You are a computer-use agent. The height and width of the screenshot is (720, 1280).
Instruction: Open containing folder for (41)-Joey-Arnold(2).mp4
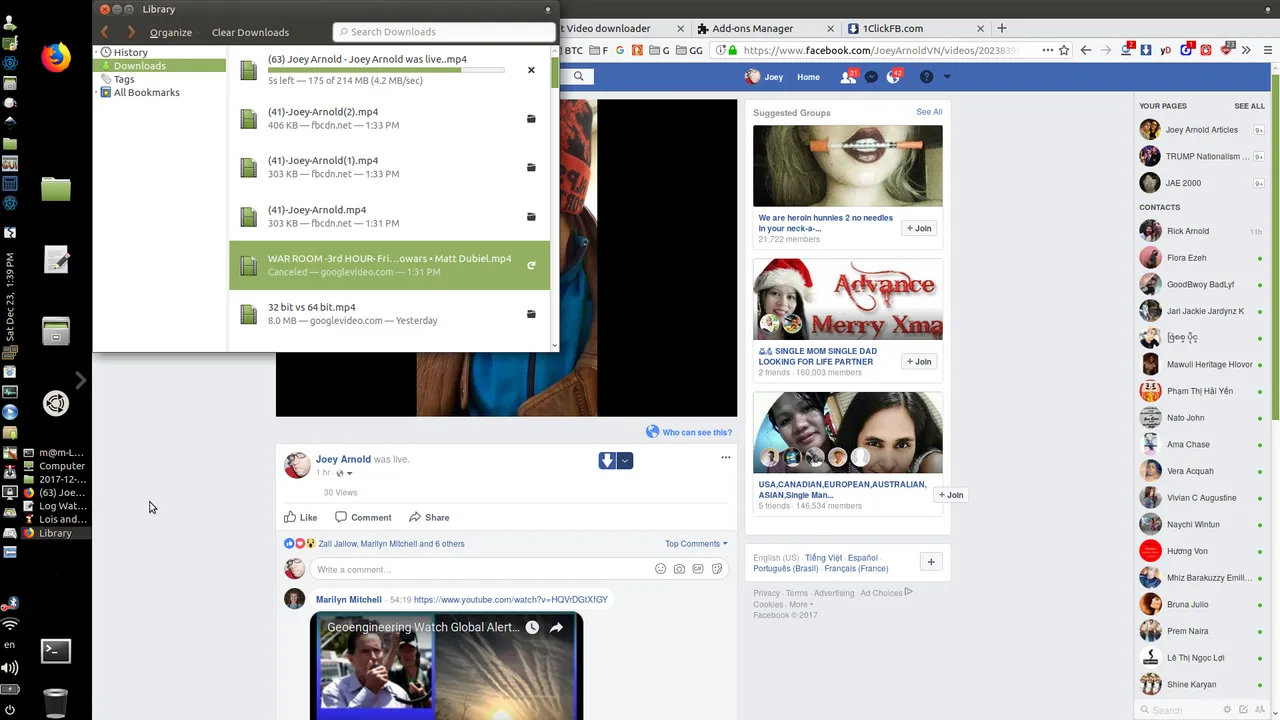[x=531, y=119]
